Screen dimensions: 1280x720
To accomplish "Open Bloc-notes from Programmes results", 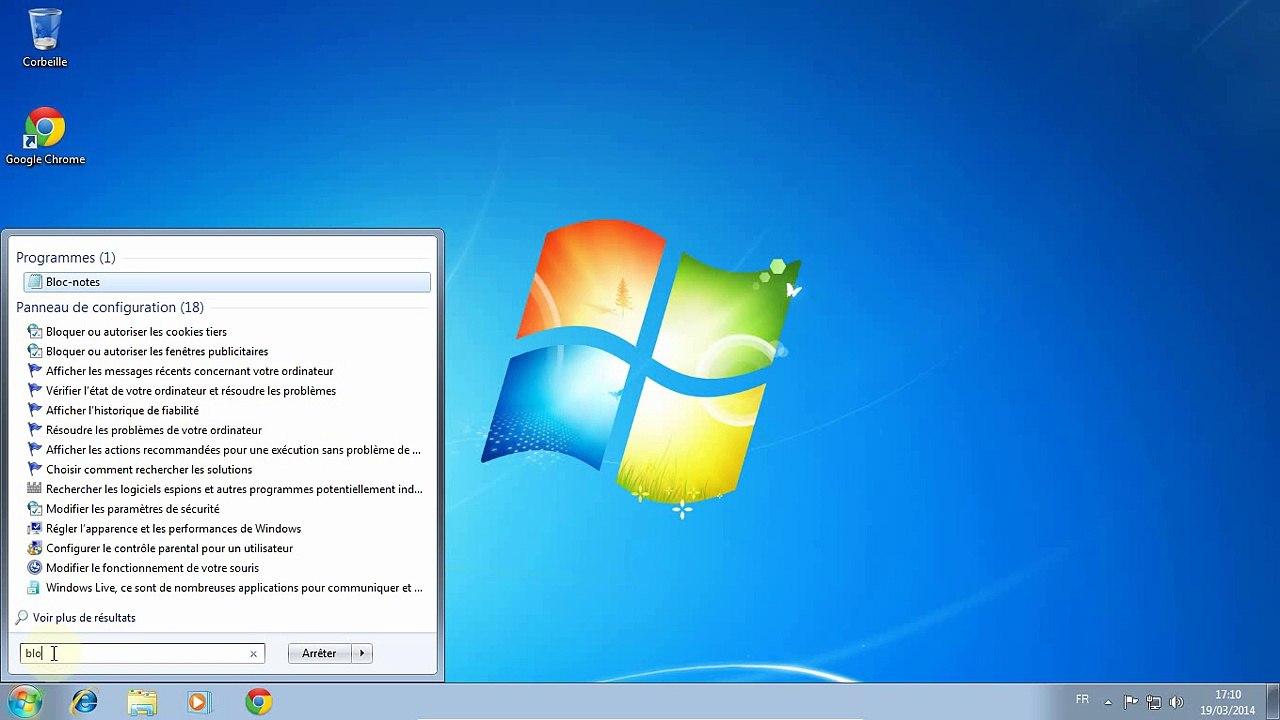I will (x=227, y=282).
